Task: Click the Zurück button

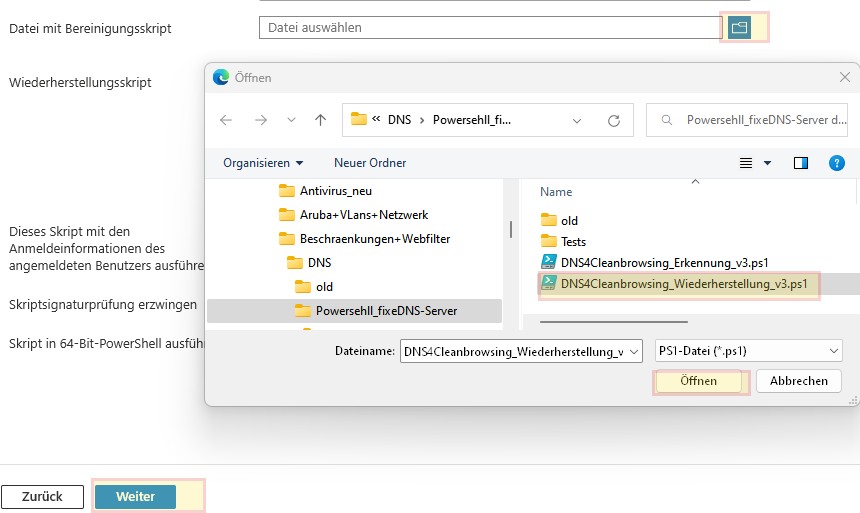Action: (x=42, y=497)
